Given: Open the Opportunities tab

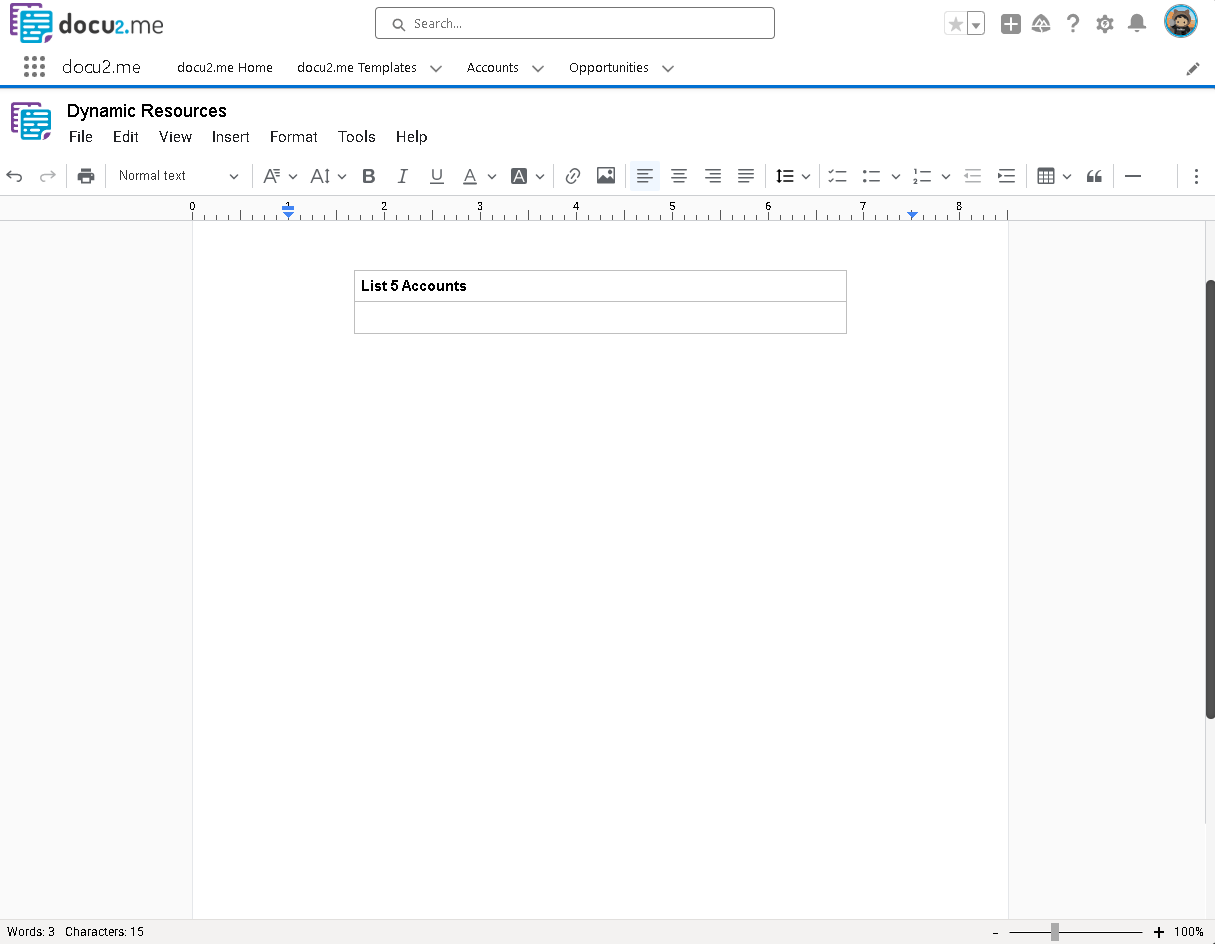Looking at the screenshot, I should [x=609, y=68].
